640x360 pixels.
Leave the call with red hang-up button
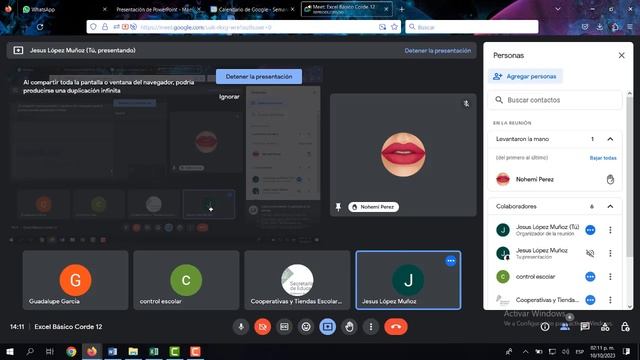[x=396, y=327]
